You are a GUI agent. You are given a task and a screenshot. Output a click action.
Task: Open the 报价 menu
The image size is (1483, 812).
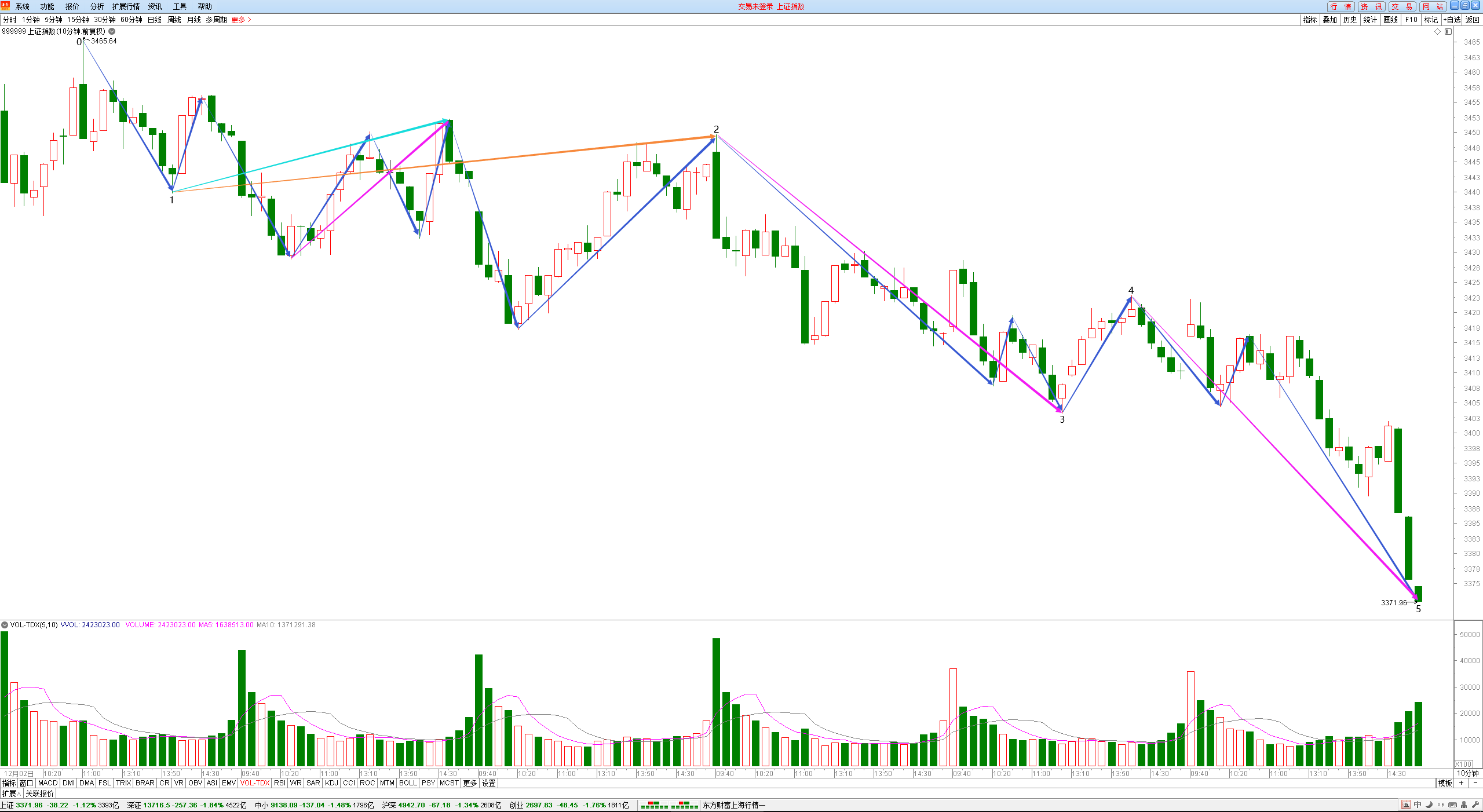pyautogui.click(x=72, y=6)
